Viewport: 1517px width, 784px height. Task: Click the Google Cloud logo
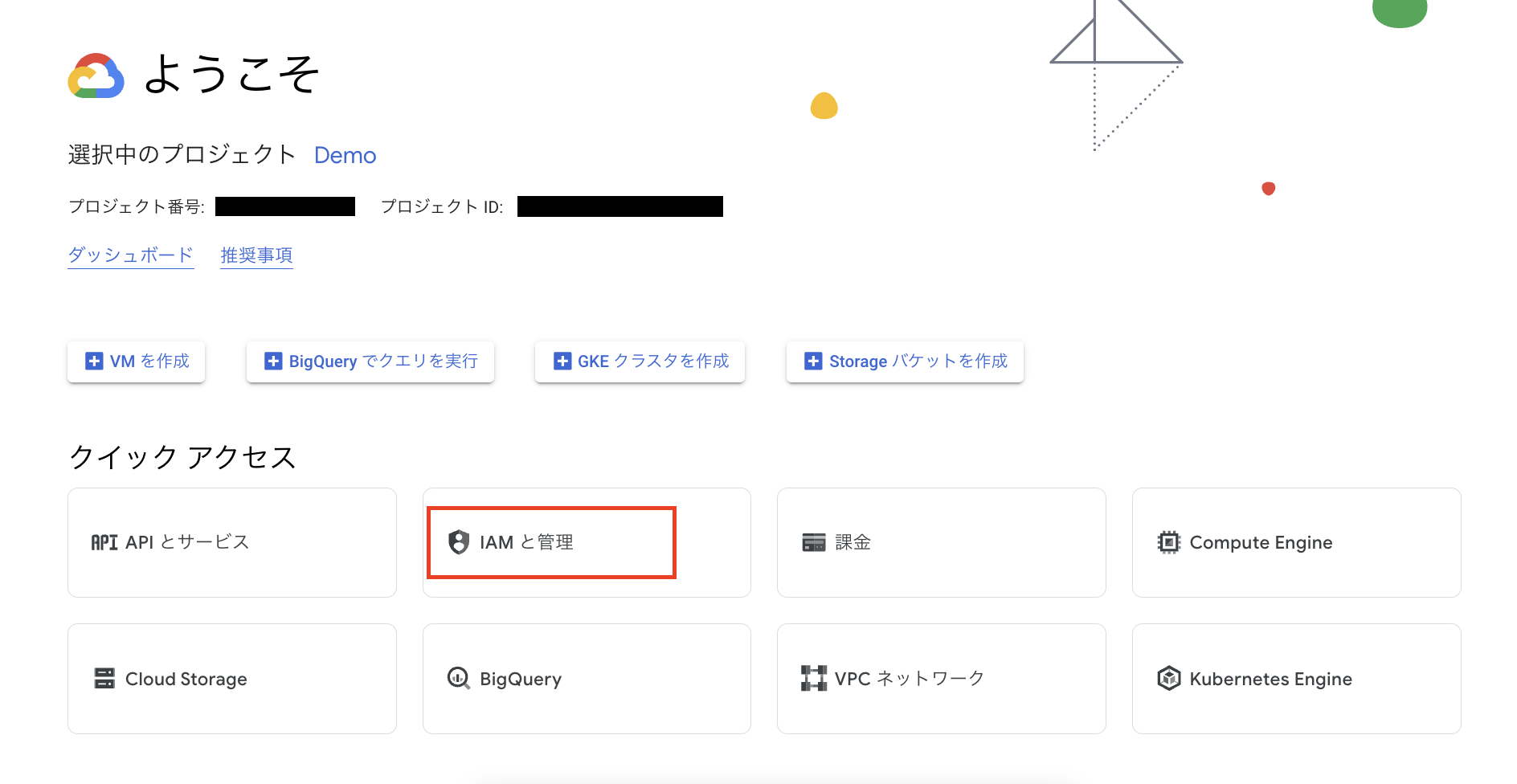click(96, 76)
